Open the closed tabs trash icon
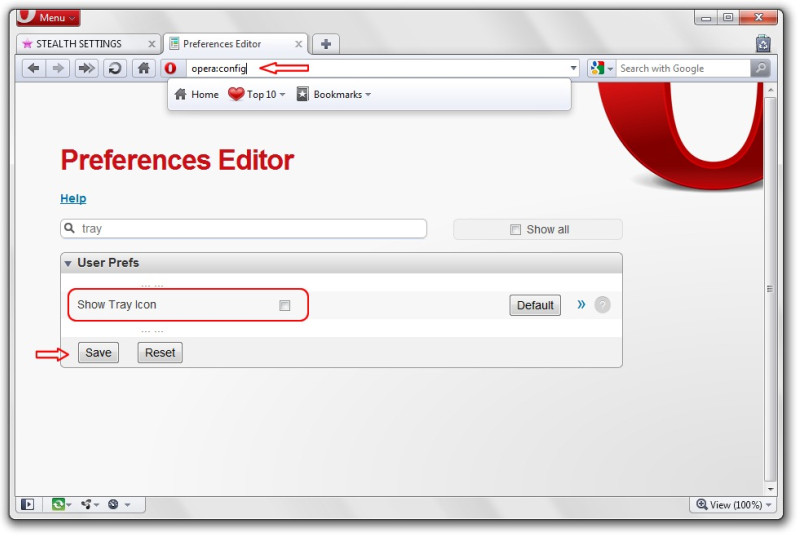 (x=763, y=44)
